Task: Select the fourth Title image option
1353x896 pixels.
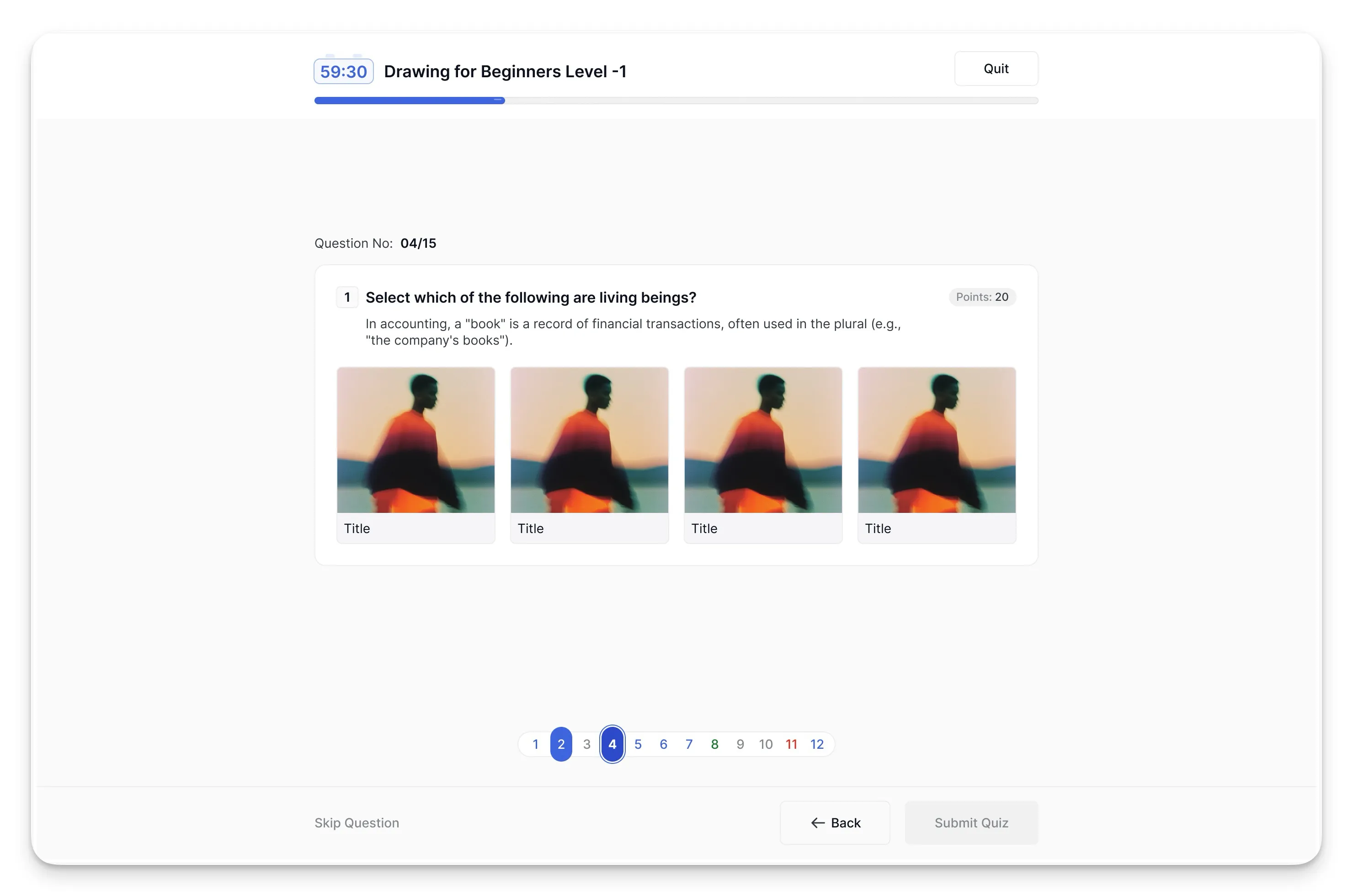Action: coord(937,455)
